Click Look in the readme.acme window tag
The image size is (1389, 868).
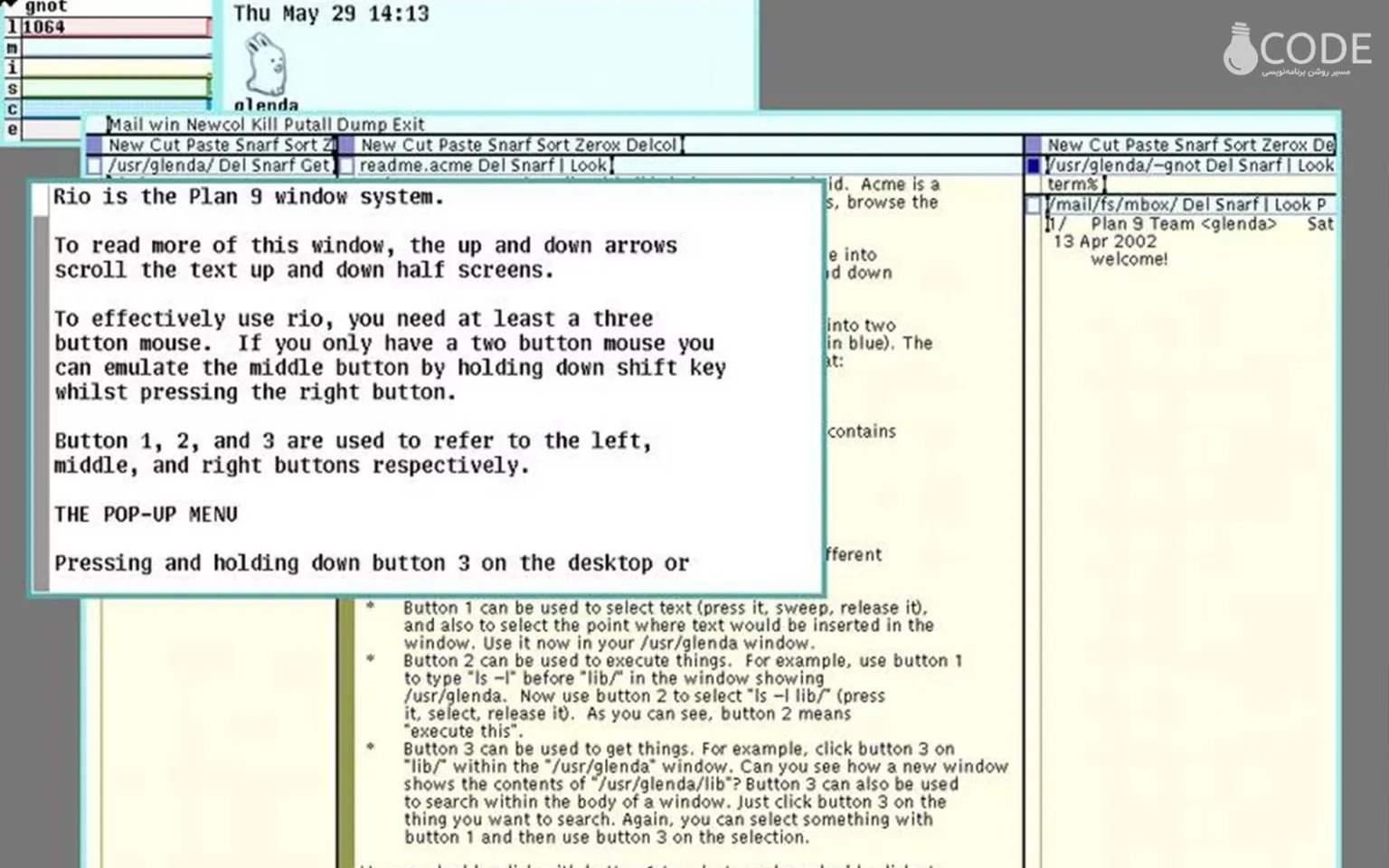[589, 165]
